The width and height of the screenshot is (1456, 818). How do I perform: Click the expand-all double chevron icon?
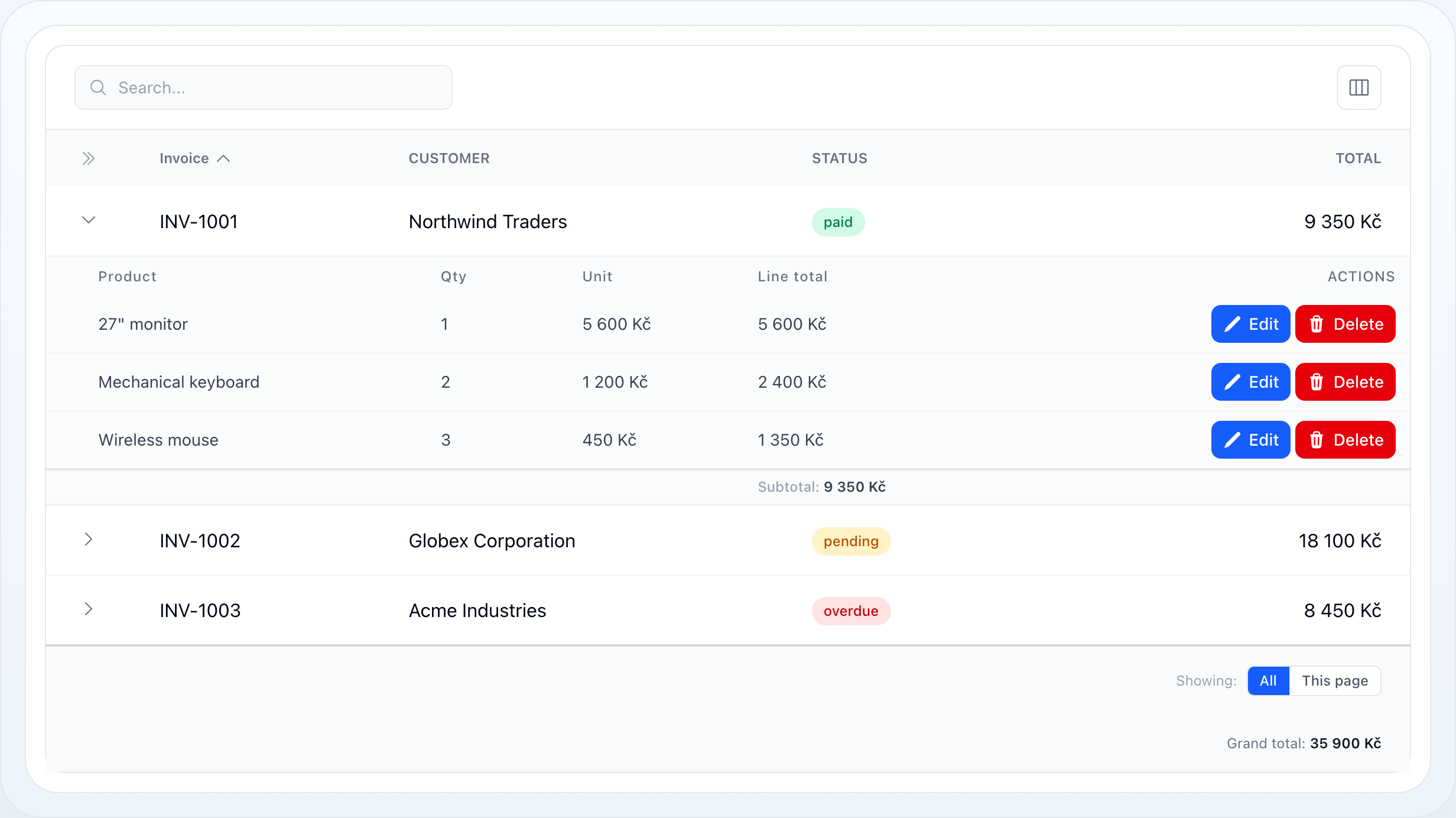click(x=88, y=158)
